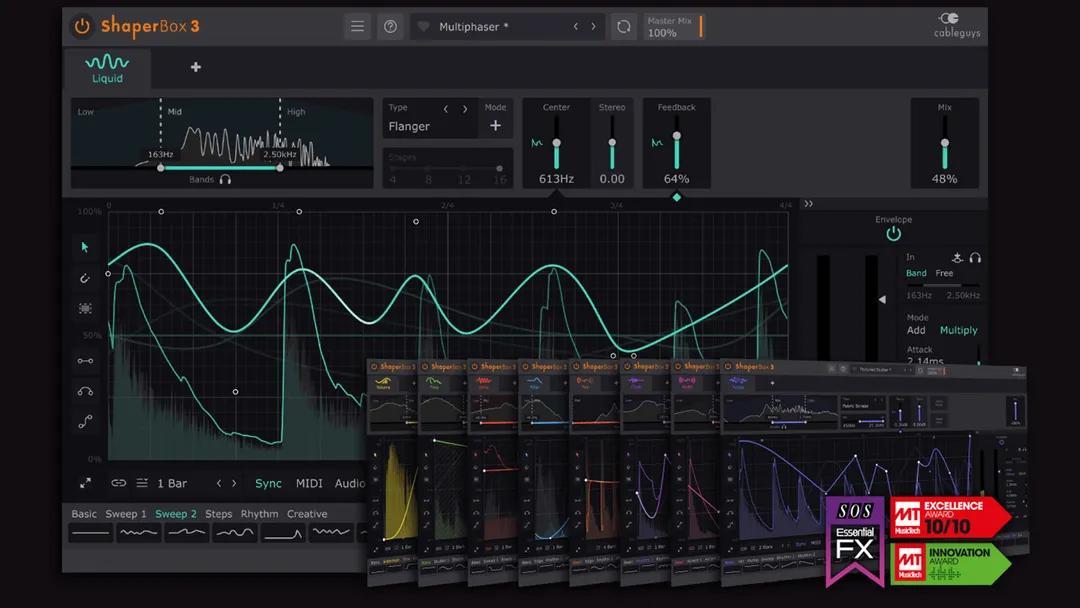Select Sync trigger mode
Image resolution: width=1080 pixels, height=608 pixels.
tap(268, 483)
